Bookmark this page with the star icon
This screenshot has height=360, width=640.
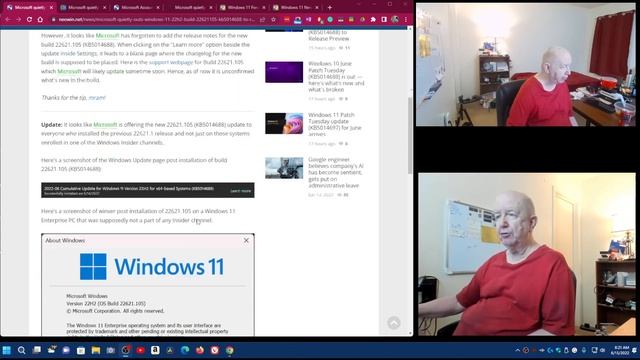pyautogui.click(x=273, y=19)
